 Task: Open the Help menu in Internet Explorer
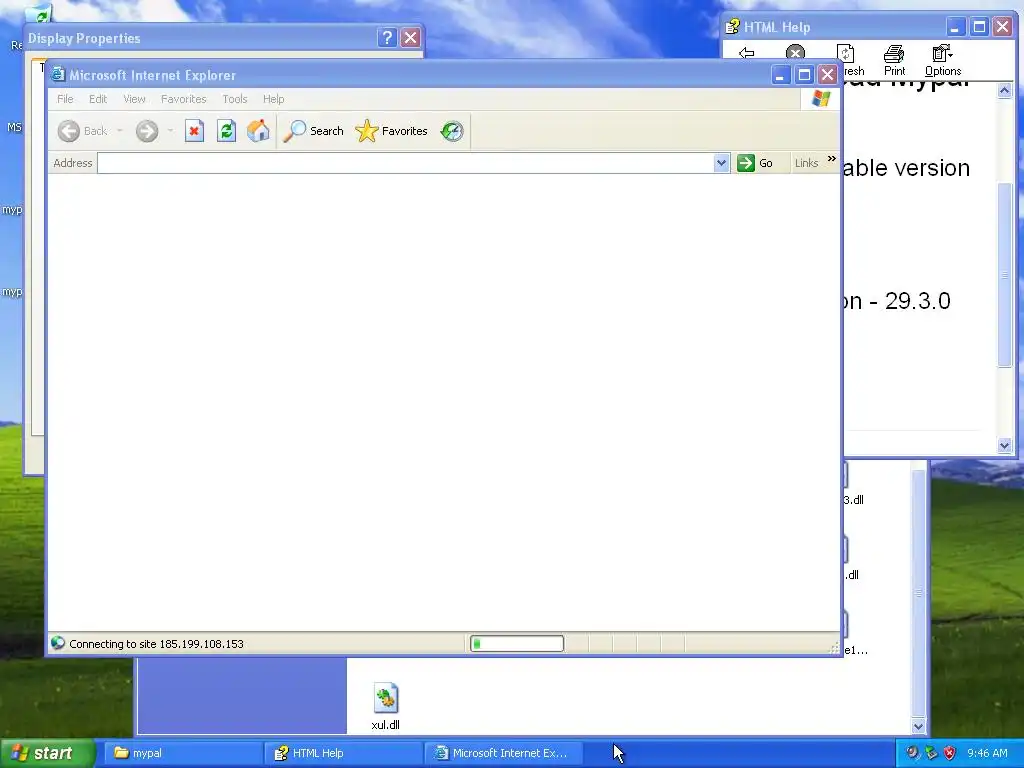pyautogui.click(x=274, y=99)
